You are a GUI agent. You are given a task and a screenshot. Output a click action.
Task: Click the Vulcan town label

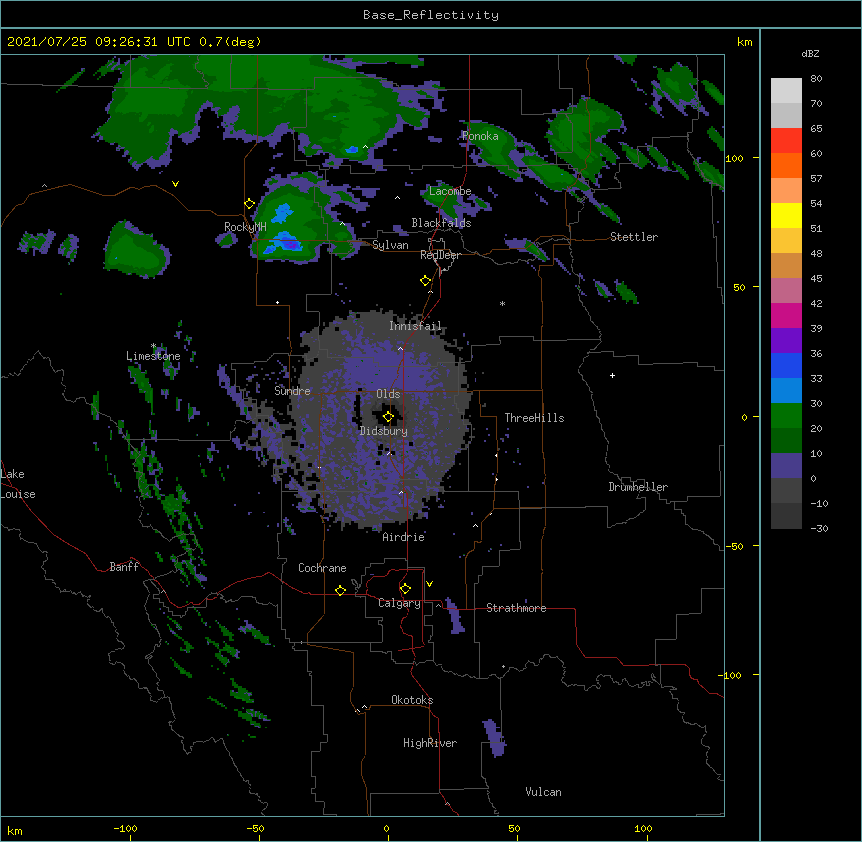543,792
